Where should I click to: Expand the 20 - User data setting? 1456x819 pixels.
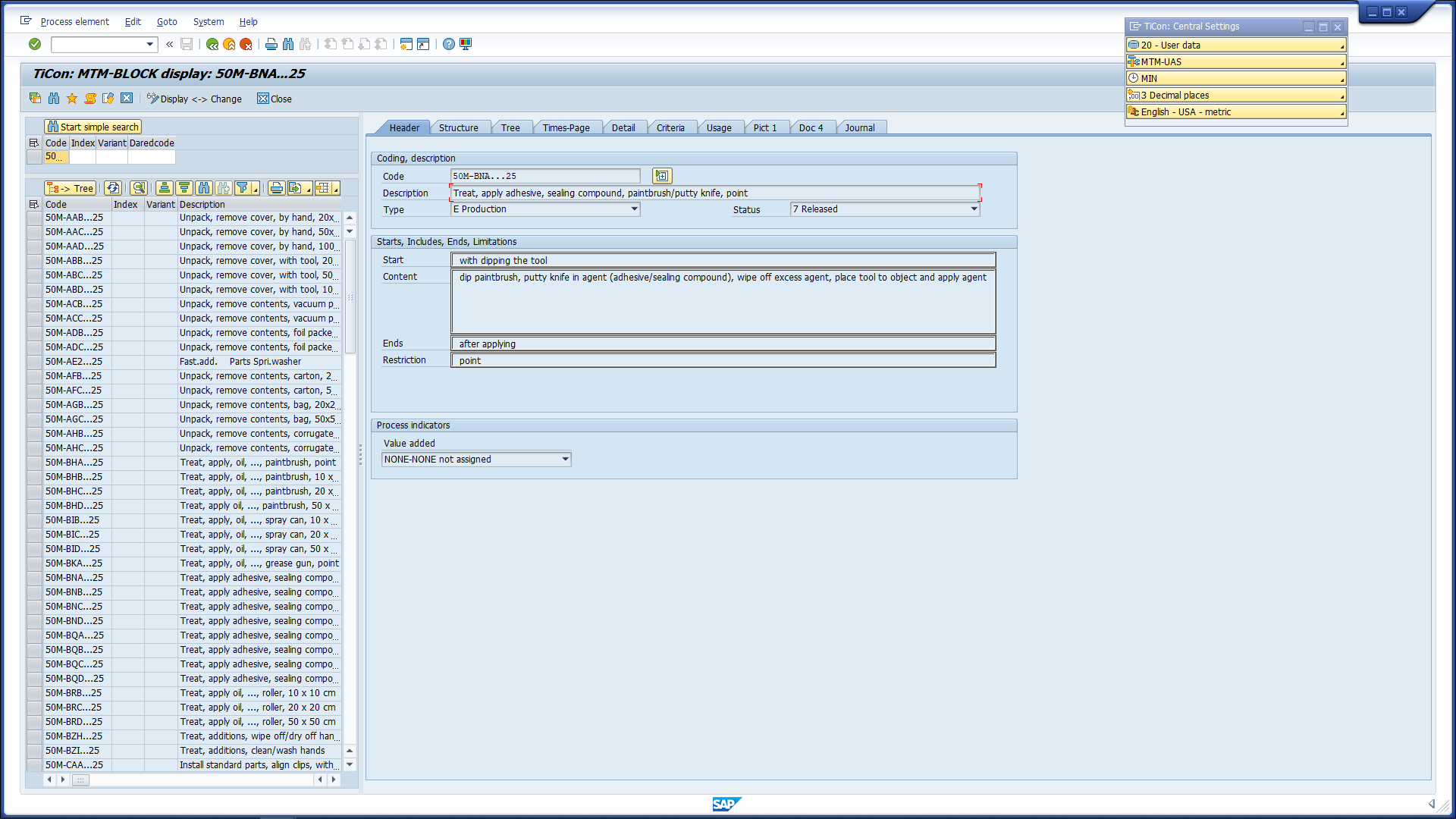1236,45
